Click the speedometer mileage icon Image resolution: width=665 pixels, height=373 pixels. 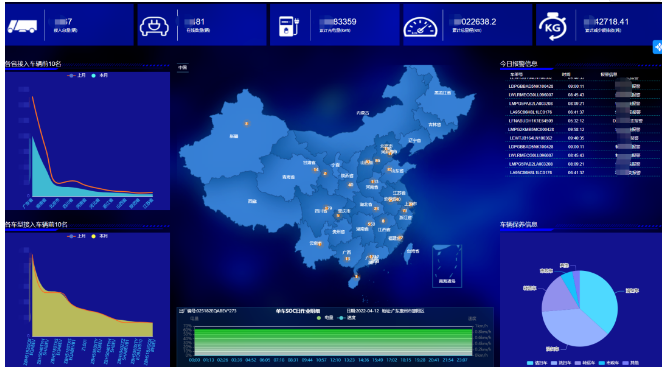(x=420, y=27)
